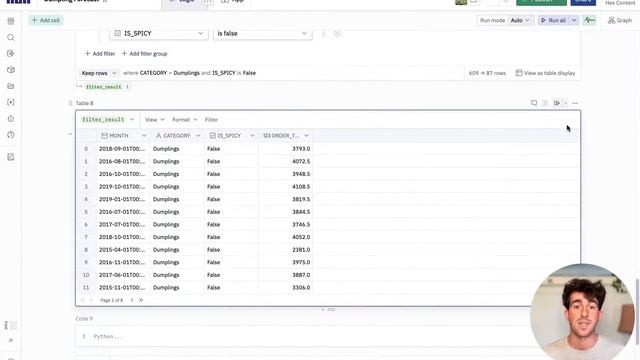
Task: Select order value 3887.0
Action: coord(285,275)
